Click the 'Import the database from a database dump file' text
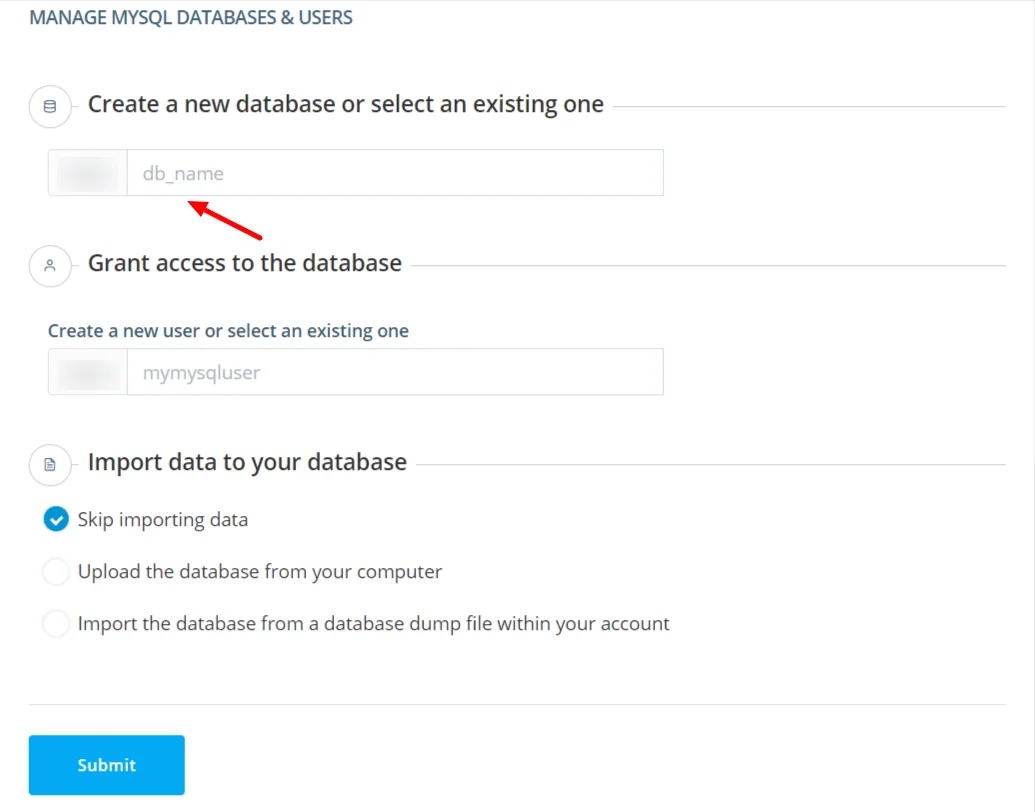This screenshot has height=812, width=1035. [373, 624]
